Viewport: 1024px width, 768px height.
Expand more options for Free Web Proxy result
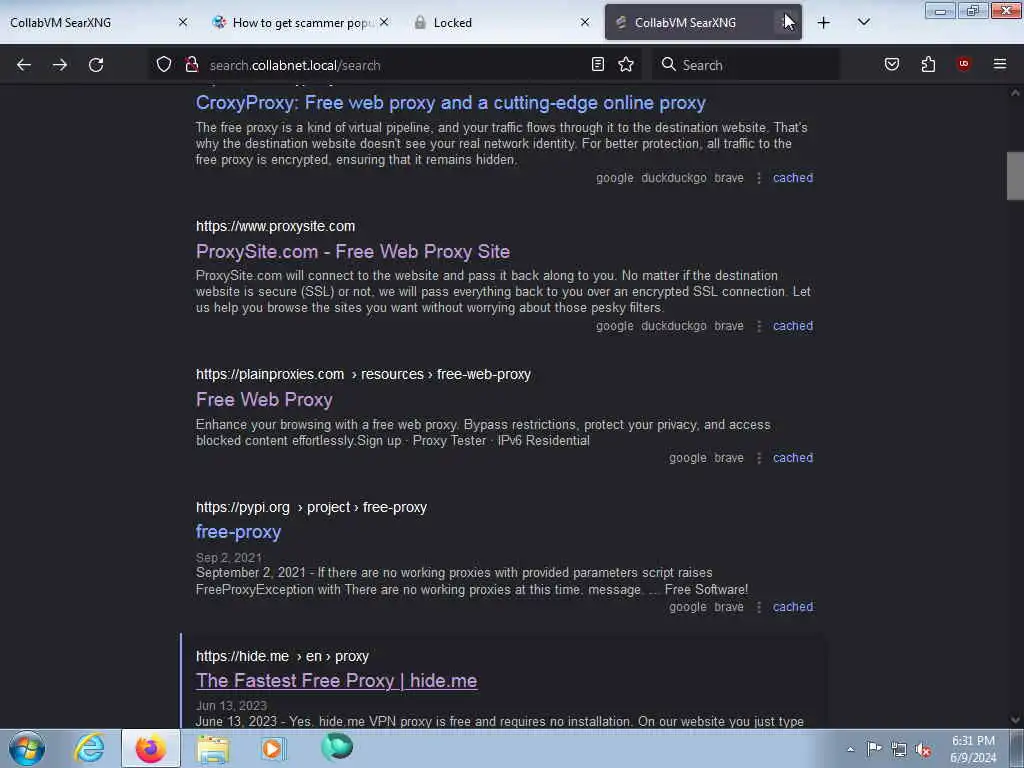pyautogui.click(x=758, y=458)
